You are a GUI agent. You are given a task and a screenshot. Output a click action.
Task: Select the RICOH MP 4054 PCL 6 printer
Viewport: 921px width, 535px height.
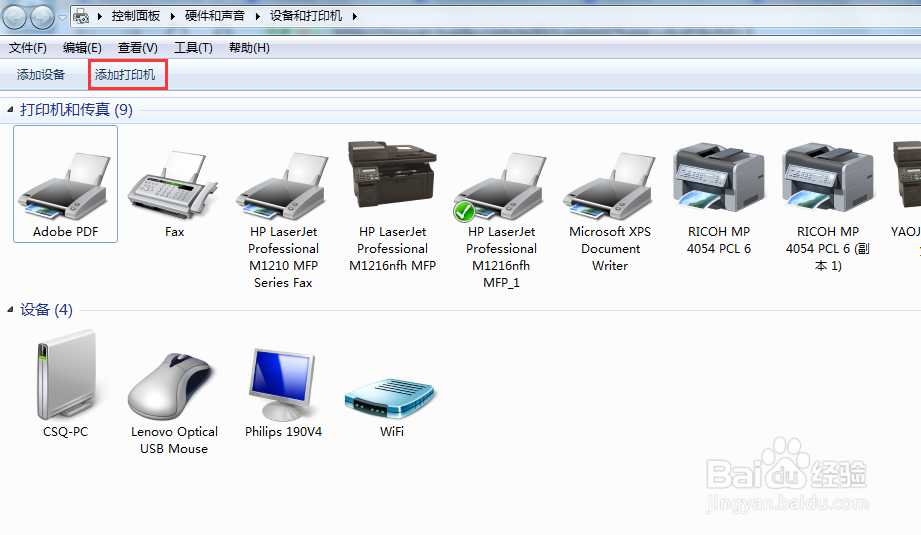719,177
